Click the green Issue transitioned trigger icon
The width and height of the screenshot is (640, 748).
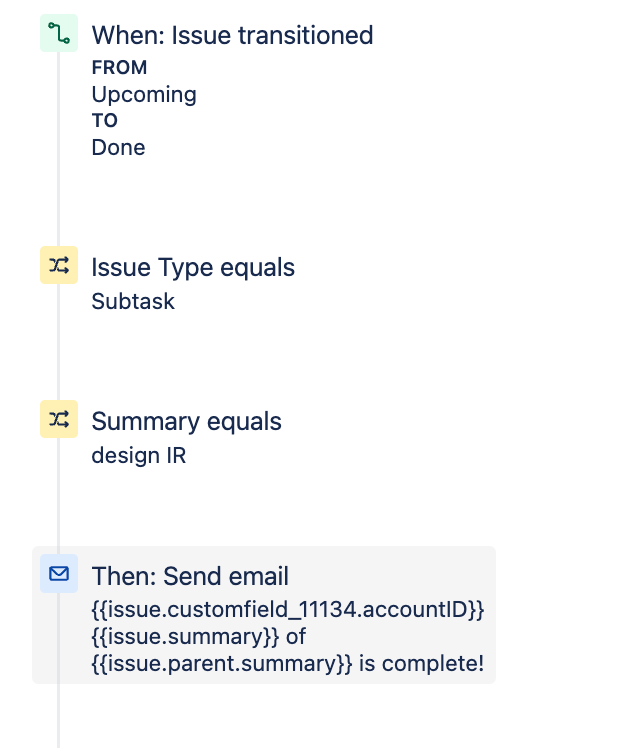pos(59,33)
